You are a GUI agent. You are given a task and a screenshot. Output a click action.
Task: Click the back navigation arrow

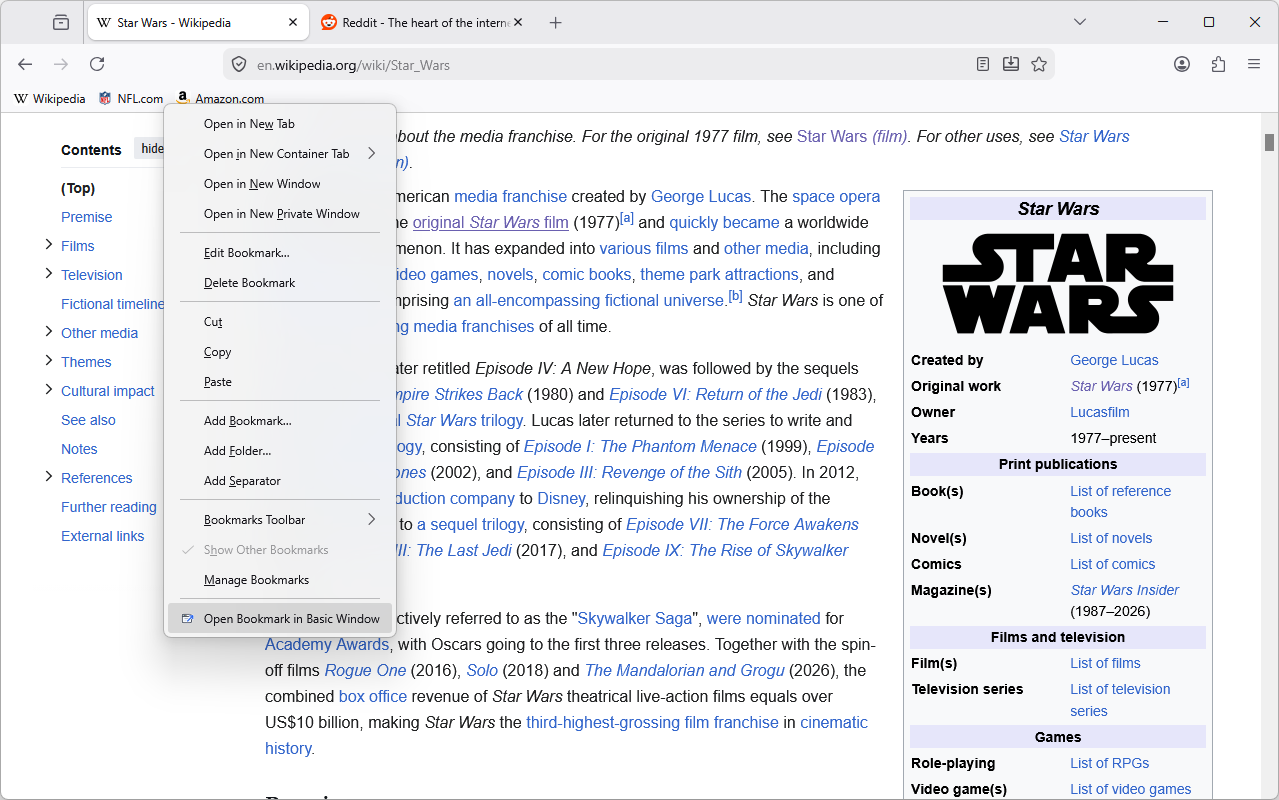[x=25, y=64]
